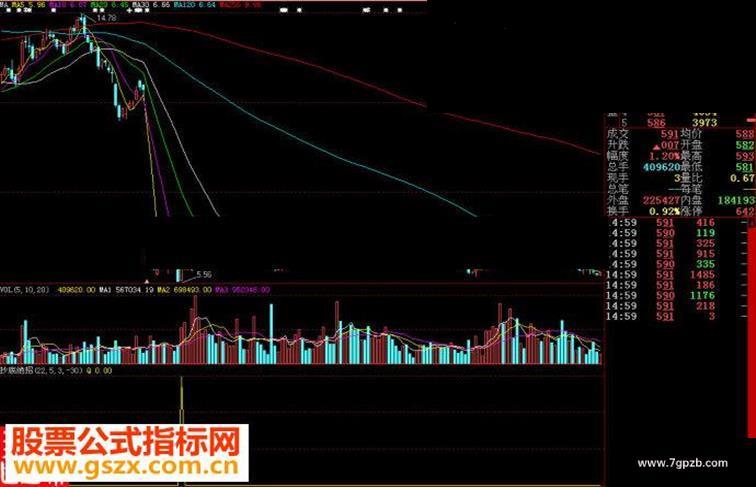Click the MA1 567034.19 volume label

[126, 290]
